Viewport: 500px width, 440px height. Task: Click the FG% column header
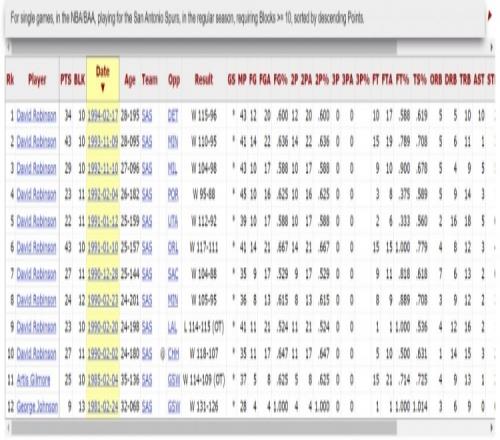pos(280,80)
